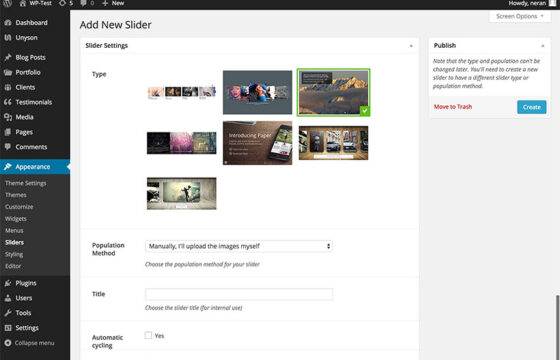Open Portfolio via its sidebar icon

coord(8,72)
